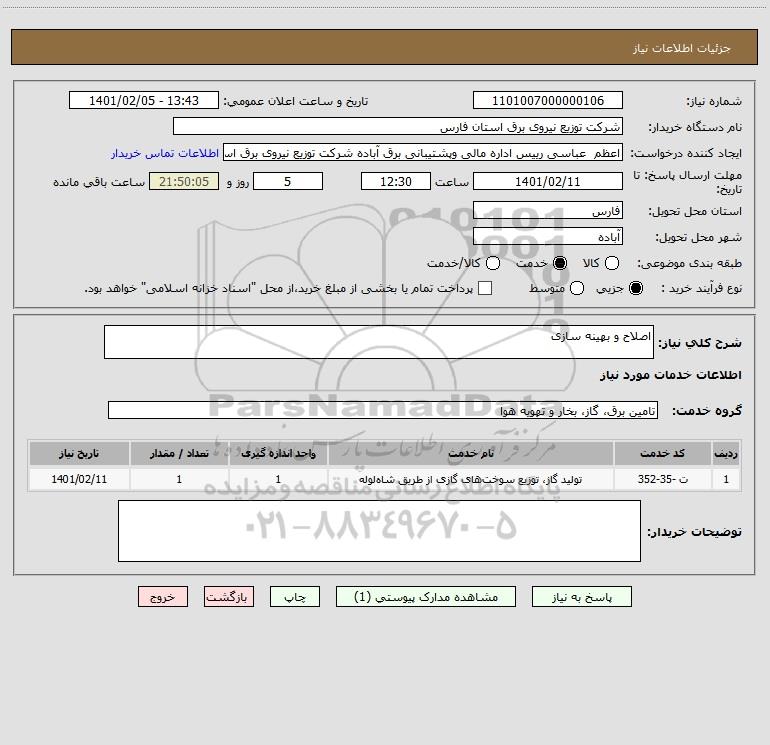Click the deadline time field 12:30
770x745 pixels.
click(396, 181)
